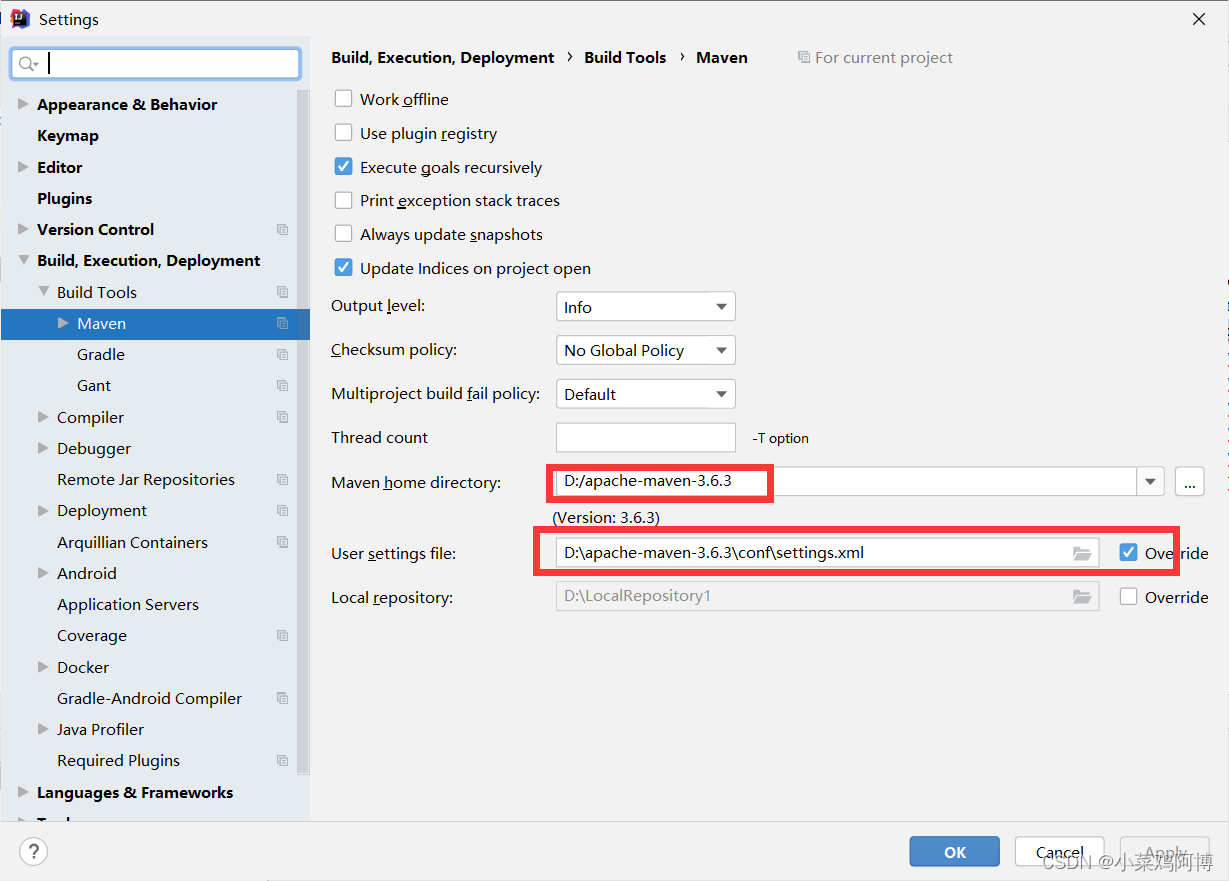The height and width of the screenshot is (881, 1229).
Task: Collapse the Build Tools arrow
Action: 43,292
